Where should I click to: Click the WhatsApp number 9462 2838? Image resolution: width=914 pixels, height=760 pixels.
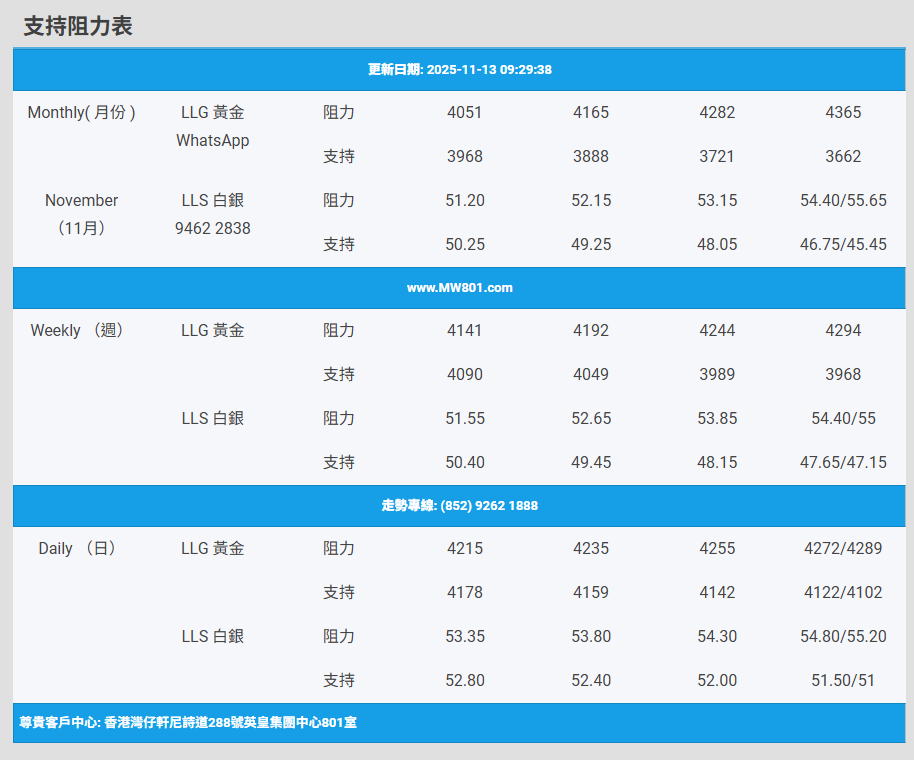click(213, 229)
